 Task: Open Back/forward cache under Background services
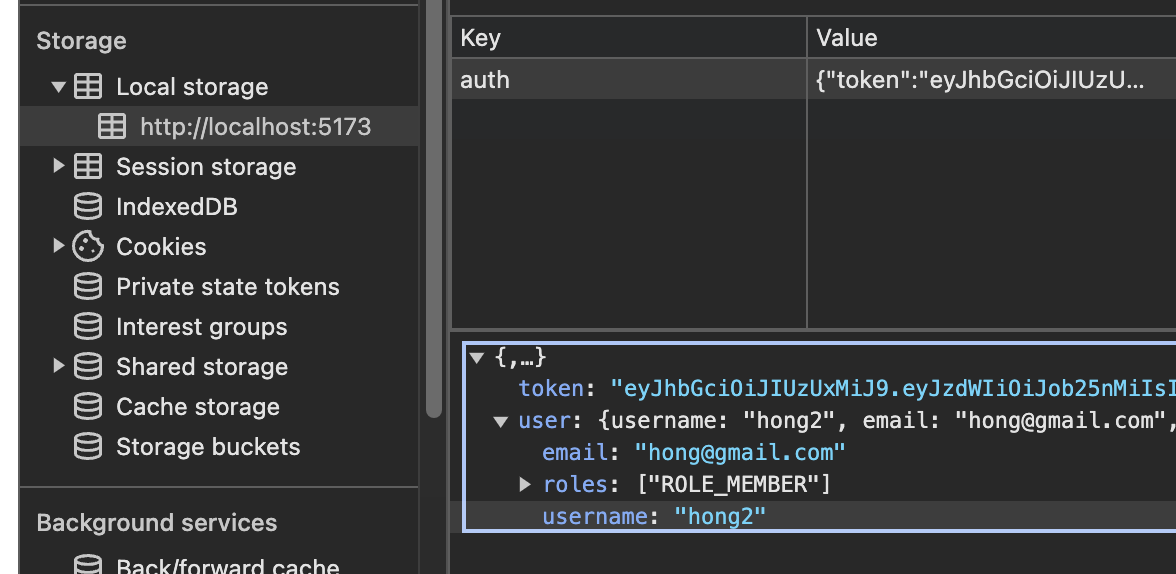point(227,566)
